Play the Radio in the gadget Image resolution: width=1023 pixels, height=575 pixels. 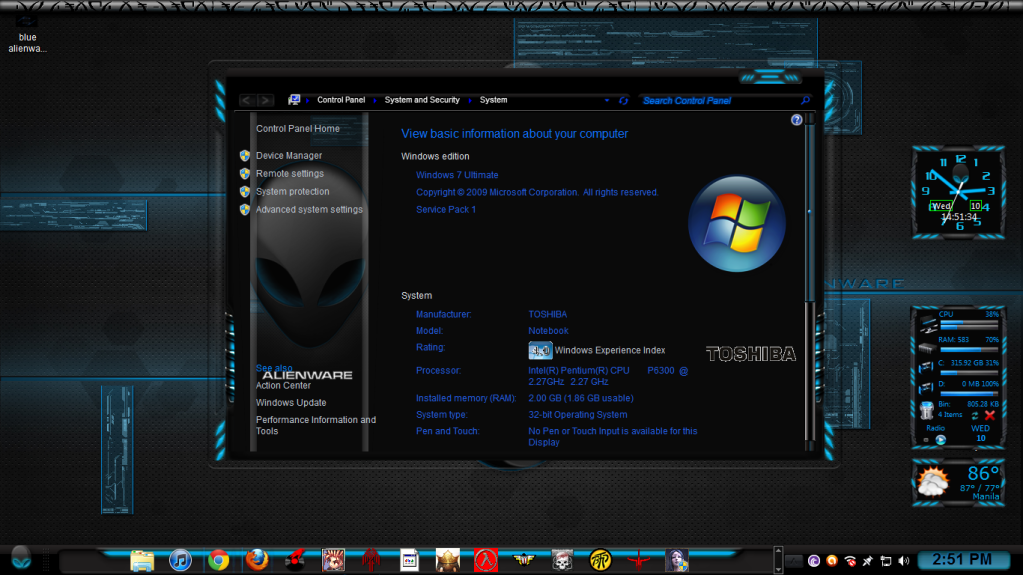(941, 440)
